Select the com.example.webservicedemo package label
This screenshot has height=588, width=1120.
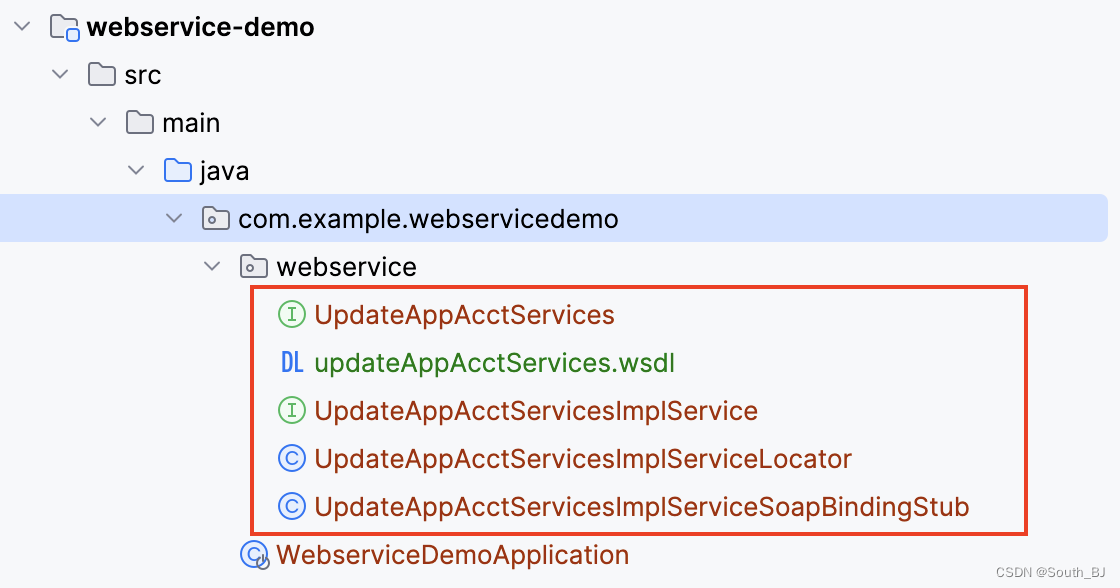point(429,219)
